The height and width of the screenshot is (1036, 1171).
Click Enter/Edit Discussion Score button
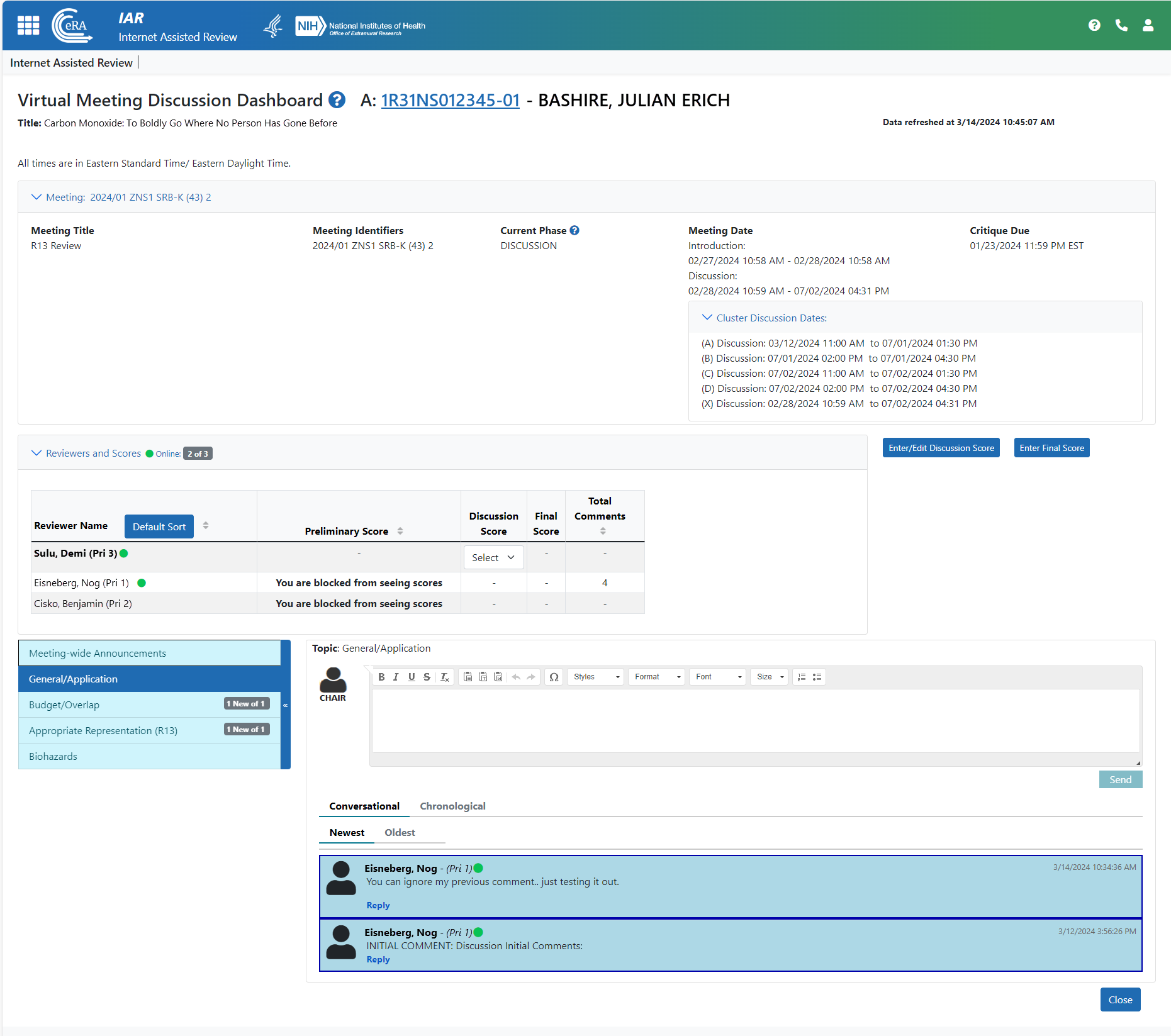click(941, 448)
